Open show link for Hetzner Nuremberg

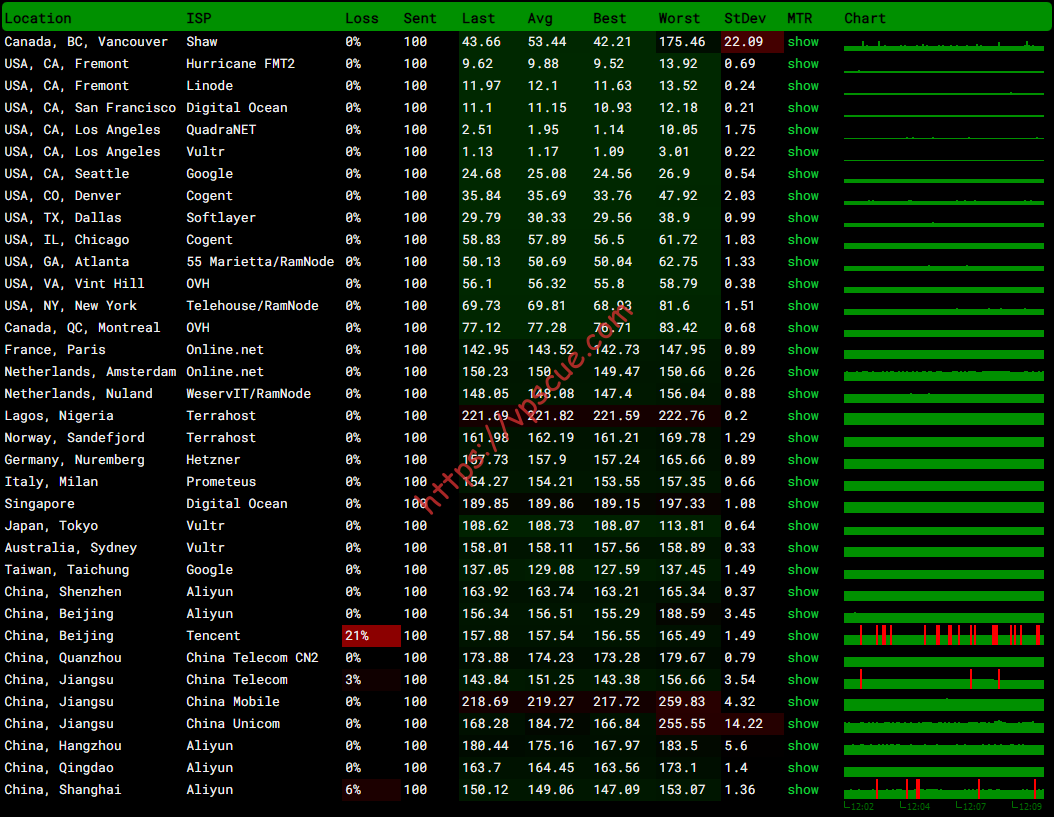click(x=803, y=460)
